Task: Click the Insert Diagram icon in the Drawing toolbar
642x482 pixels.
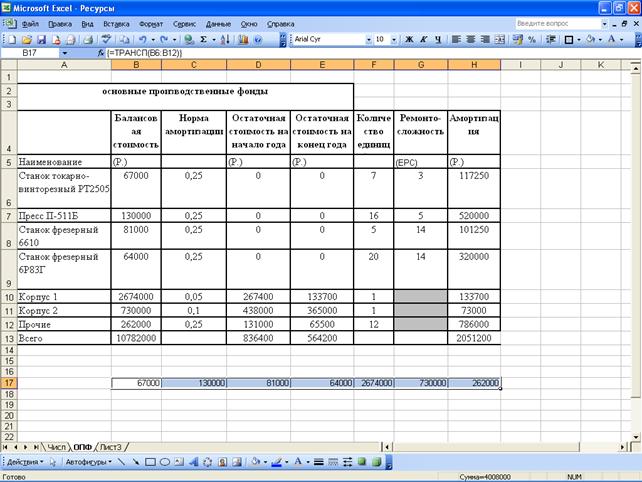Action: 208,462
